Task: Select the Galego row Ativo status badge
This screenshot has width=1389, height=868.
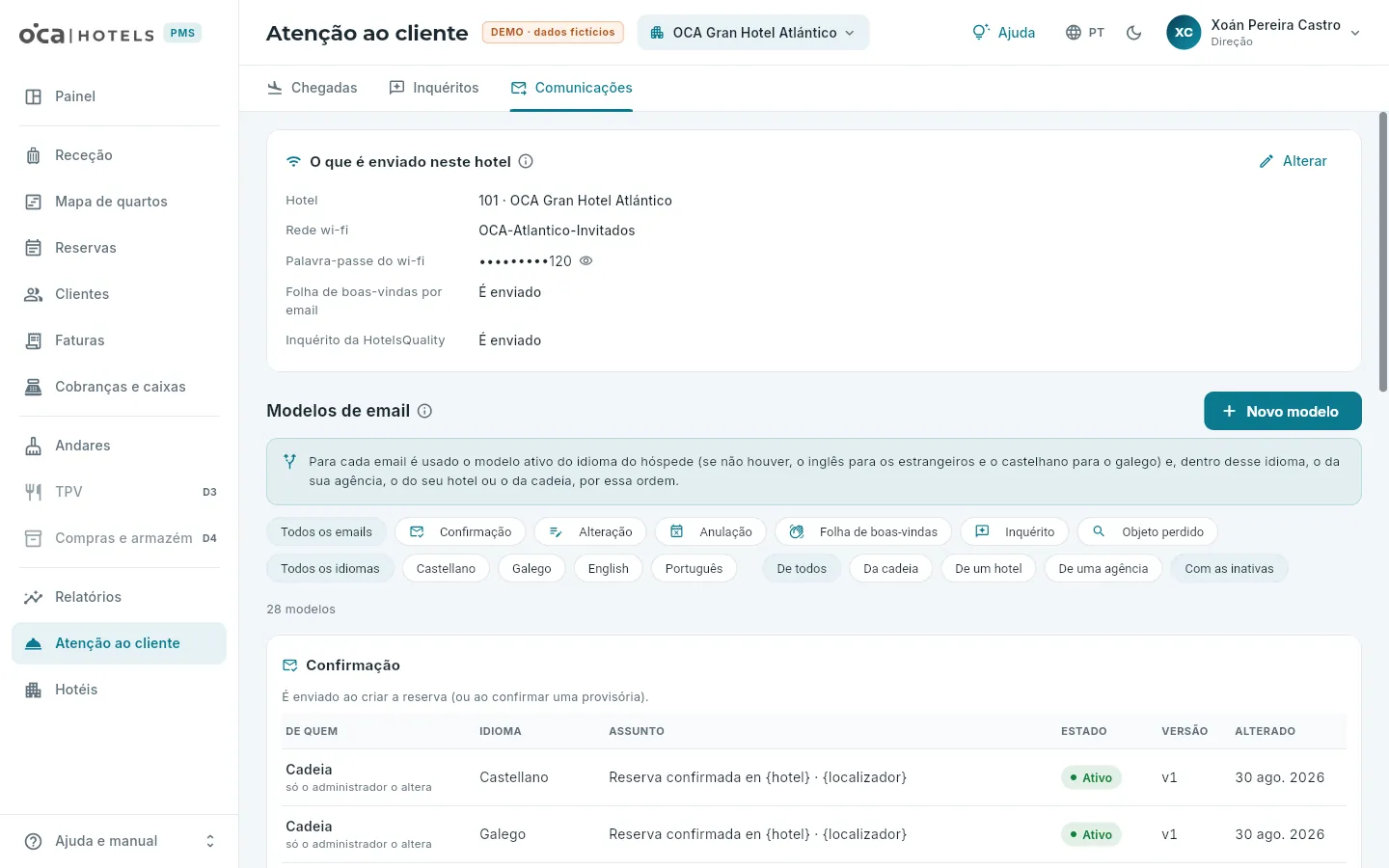Action: [1091, 834]
